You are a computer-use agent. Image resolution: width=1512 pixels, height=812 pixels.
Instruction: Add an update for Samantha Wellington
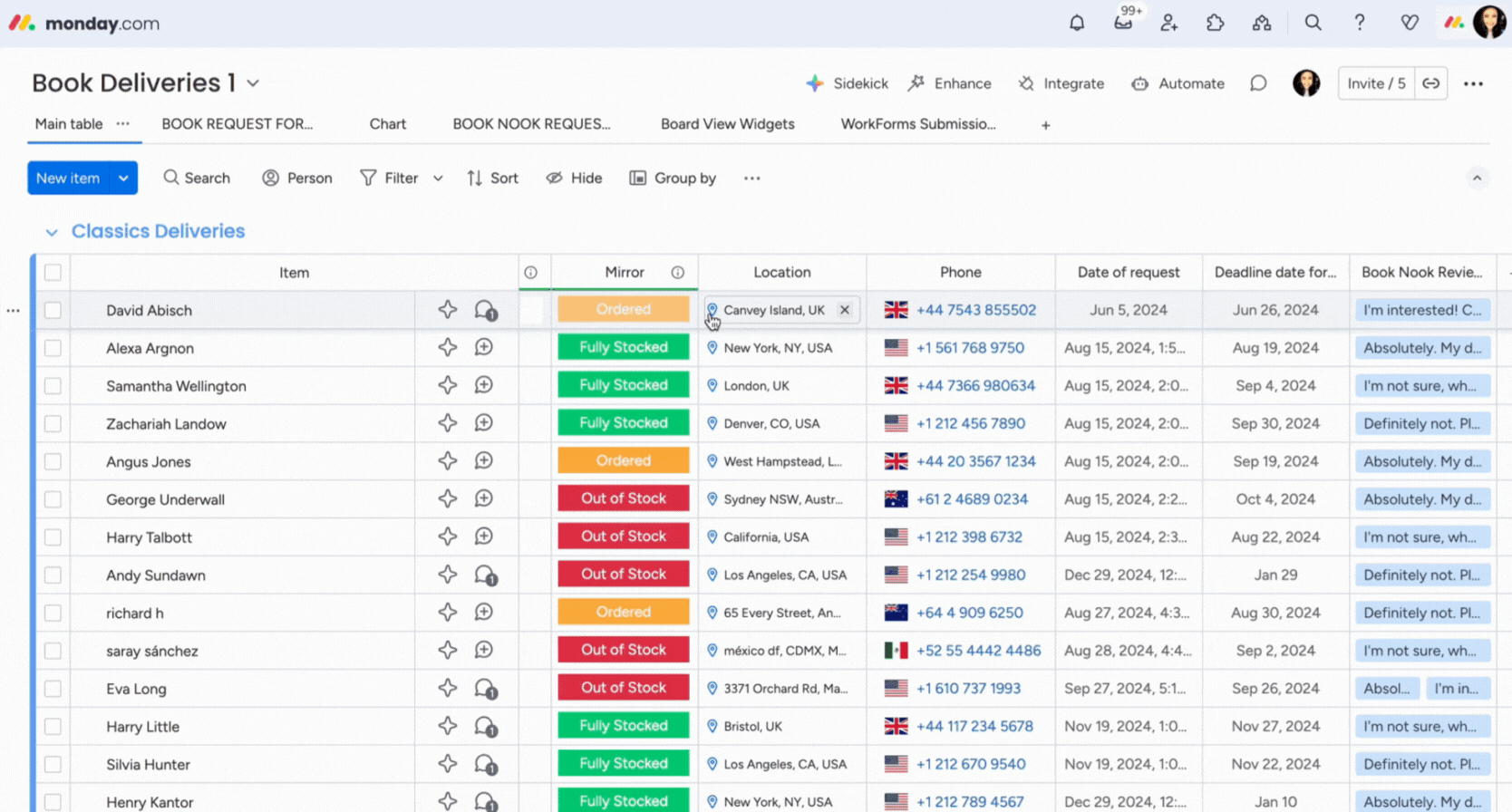click(x=484, y=385)
